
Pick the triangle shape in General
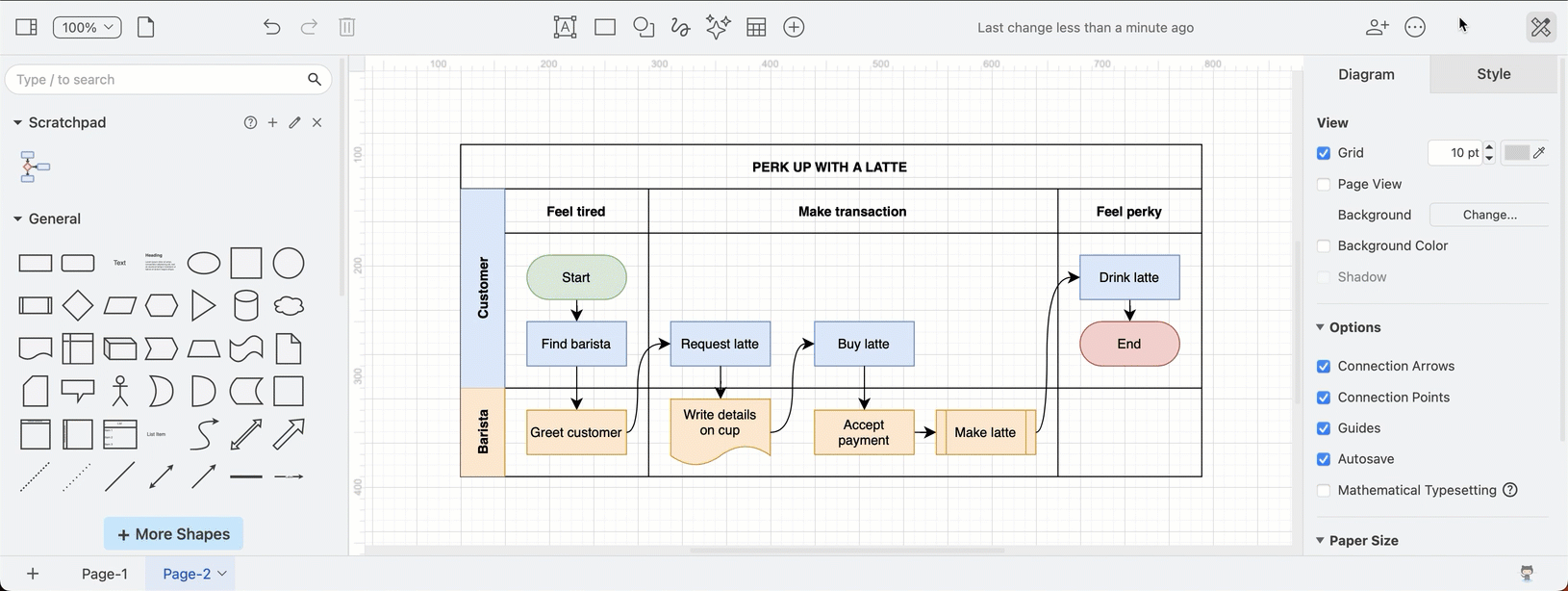point(203,306)
